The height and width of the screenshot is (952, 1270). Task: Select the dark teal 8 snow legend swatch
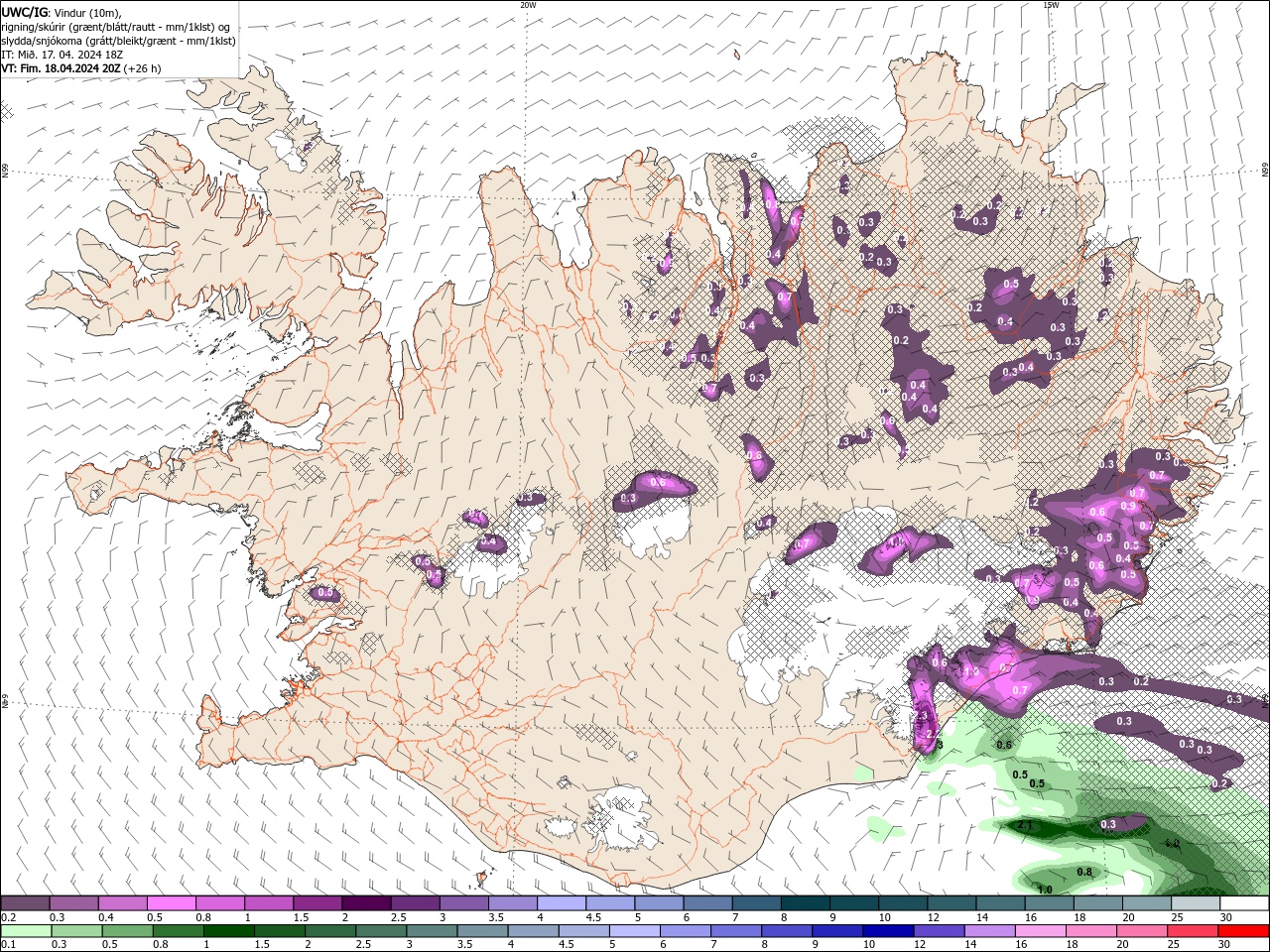806,903
